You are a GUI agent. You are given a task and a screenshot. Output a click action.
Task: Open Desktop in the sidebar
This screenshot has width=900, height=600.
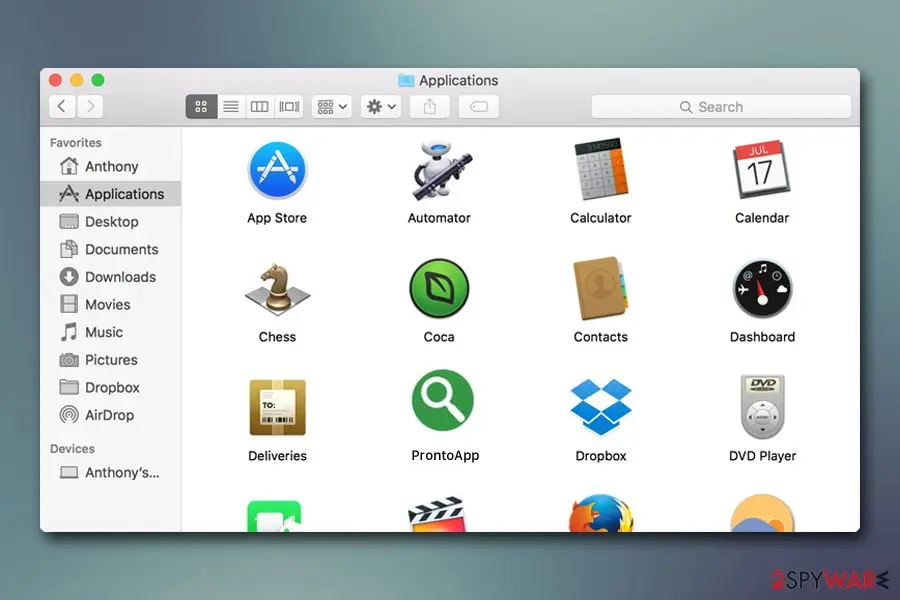[110, 222]
